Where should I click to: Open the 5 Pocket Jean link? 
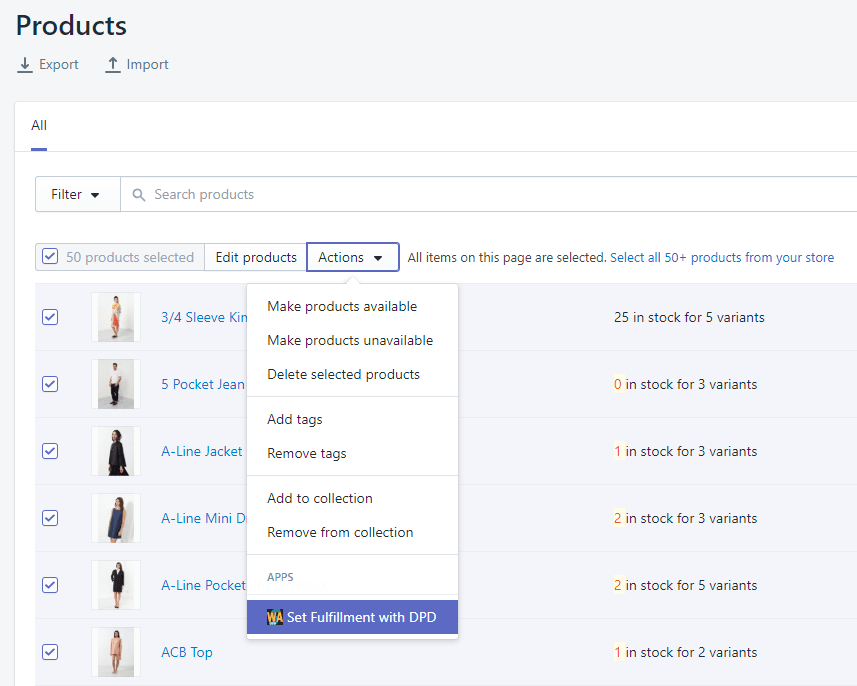(203, 384)
